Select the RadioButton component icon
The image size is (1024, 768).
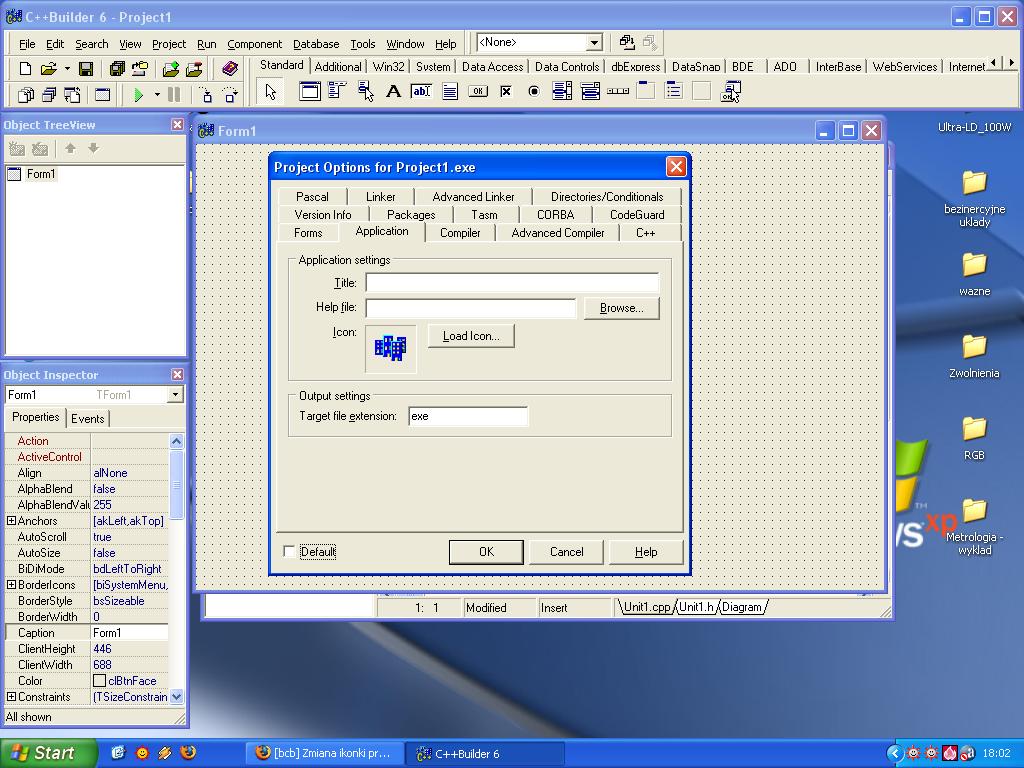534,91
